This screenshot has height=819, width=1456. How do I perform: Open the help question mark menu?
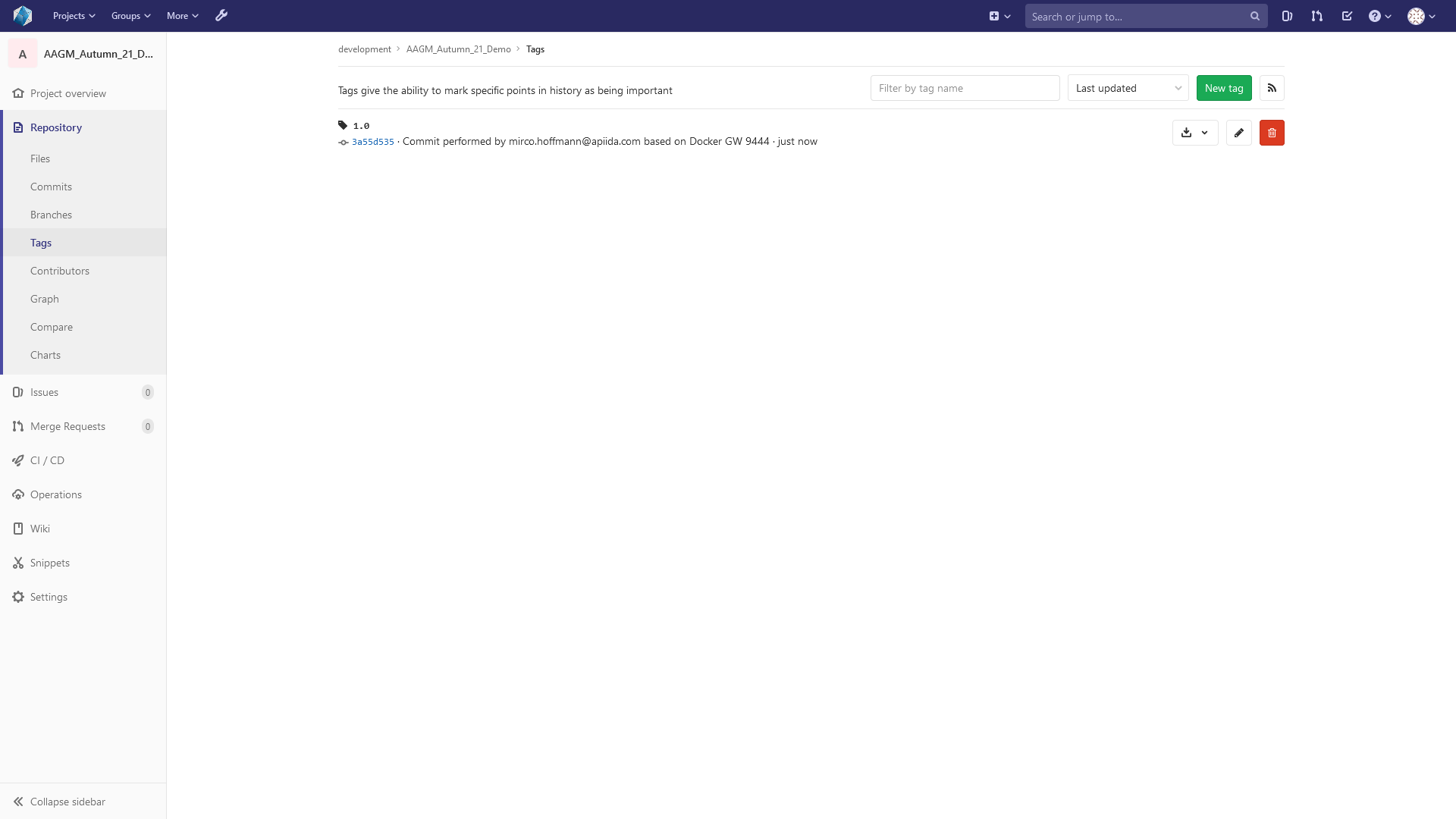tap(1379, 16)
